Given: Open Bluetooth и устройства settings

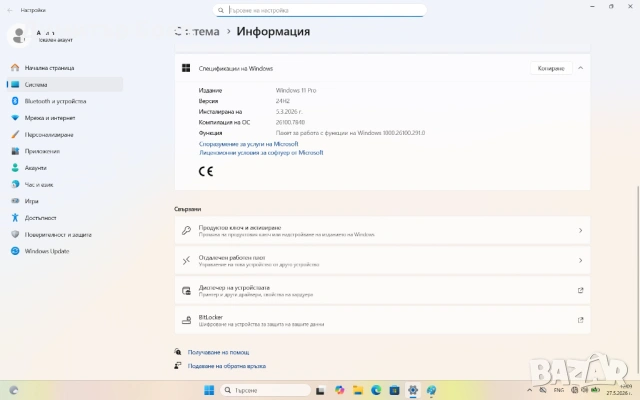Looking at the screenshot, I should click(x=64, y=101).
